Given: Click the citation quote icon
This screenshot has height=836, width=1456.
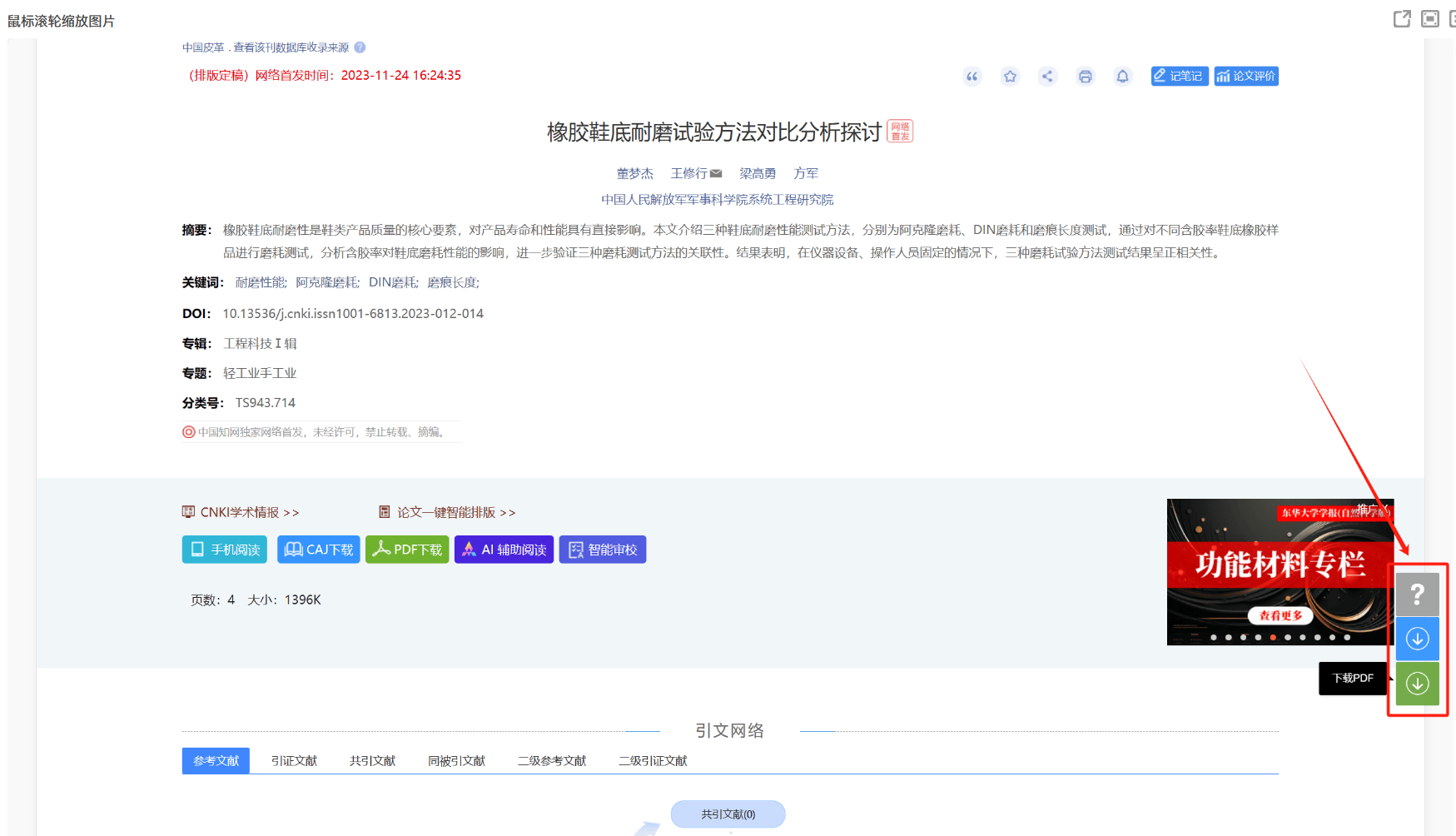Looking at the screenshot, I should [971, 76].
